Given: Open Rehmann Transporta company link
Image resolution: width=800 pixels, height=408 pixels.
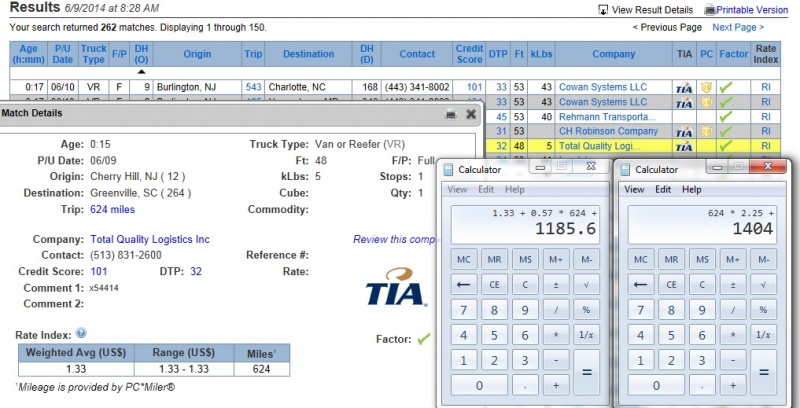Looking at the screenshot, I should pyautogui.click(x=607, y=117).
